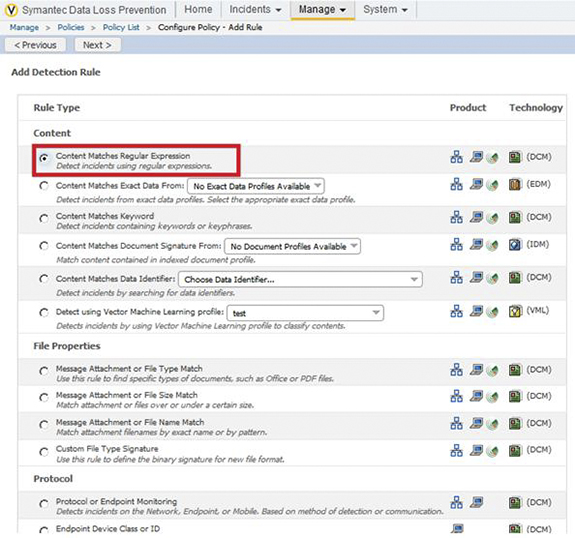Click DCM icon in File Size Match row
This screenshot has width=575, height=538.
(x=515, y=396)
